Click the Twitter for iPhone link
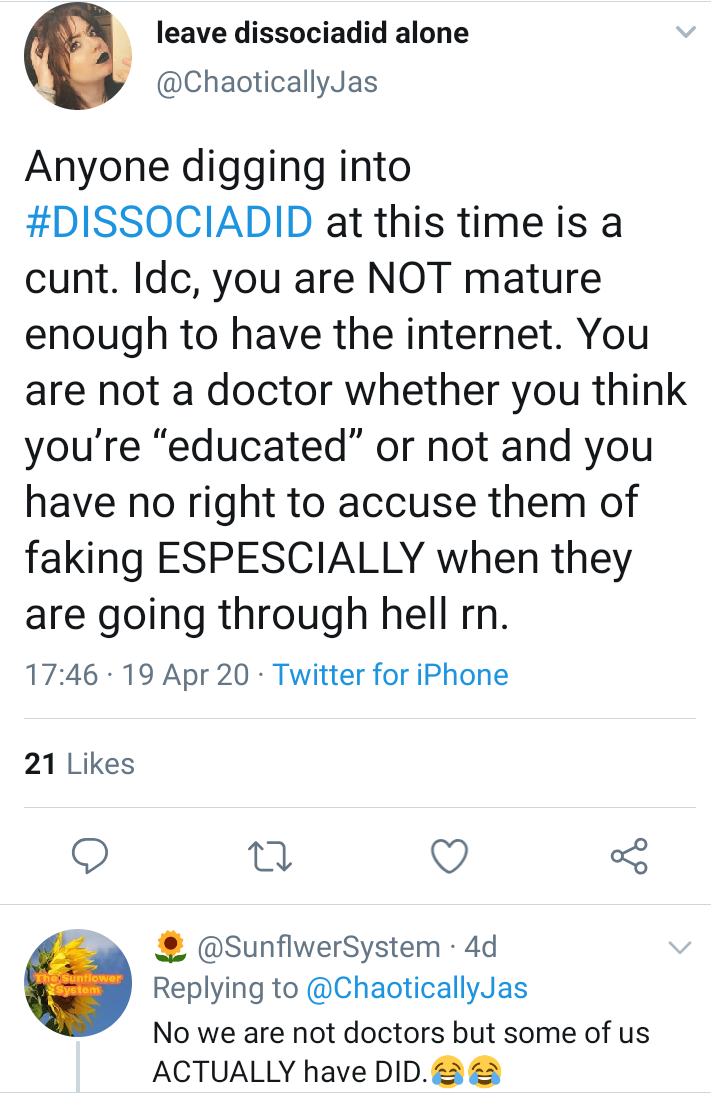This screenshot has height=1110, width=711. (x=390, y=674)
